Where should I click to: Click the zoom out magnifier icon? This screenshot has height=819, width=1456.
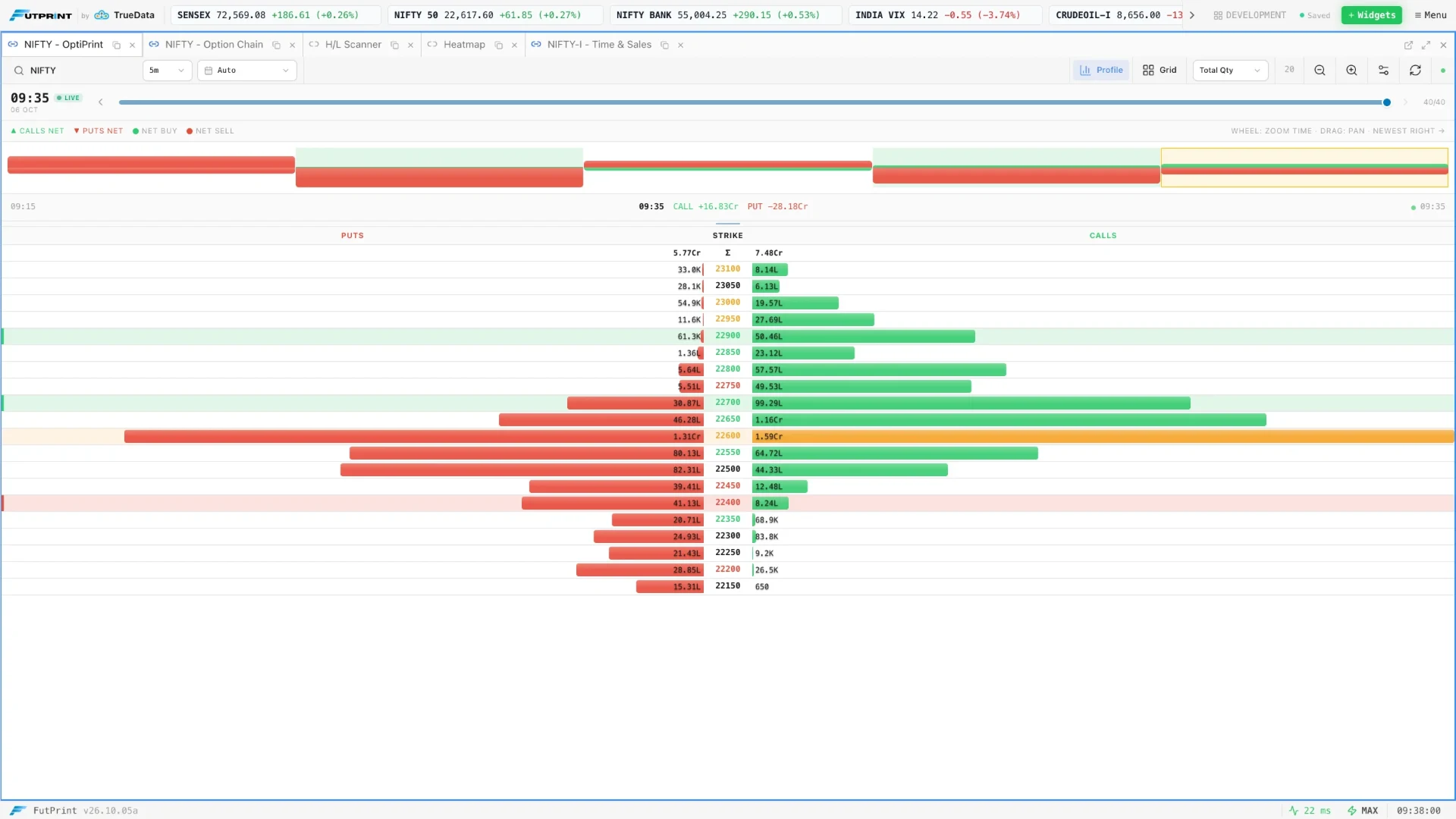1319,70
